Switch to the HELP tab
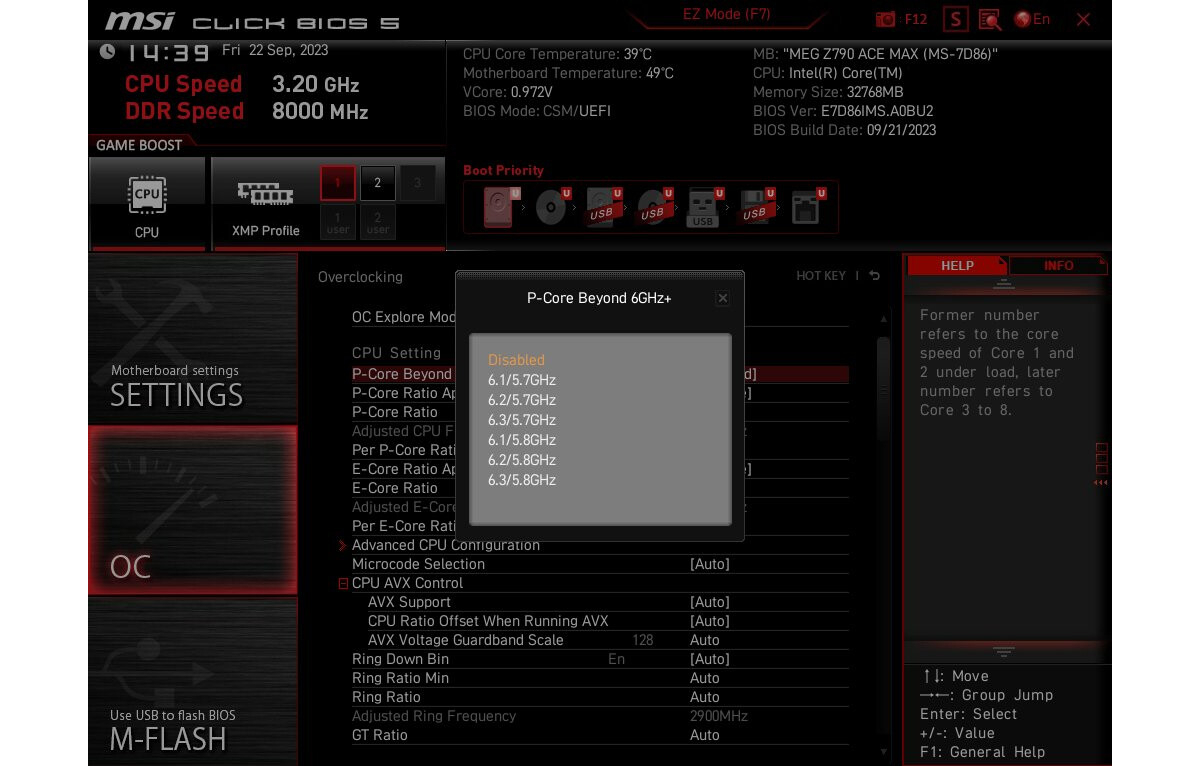 point(957,265)
